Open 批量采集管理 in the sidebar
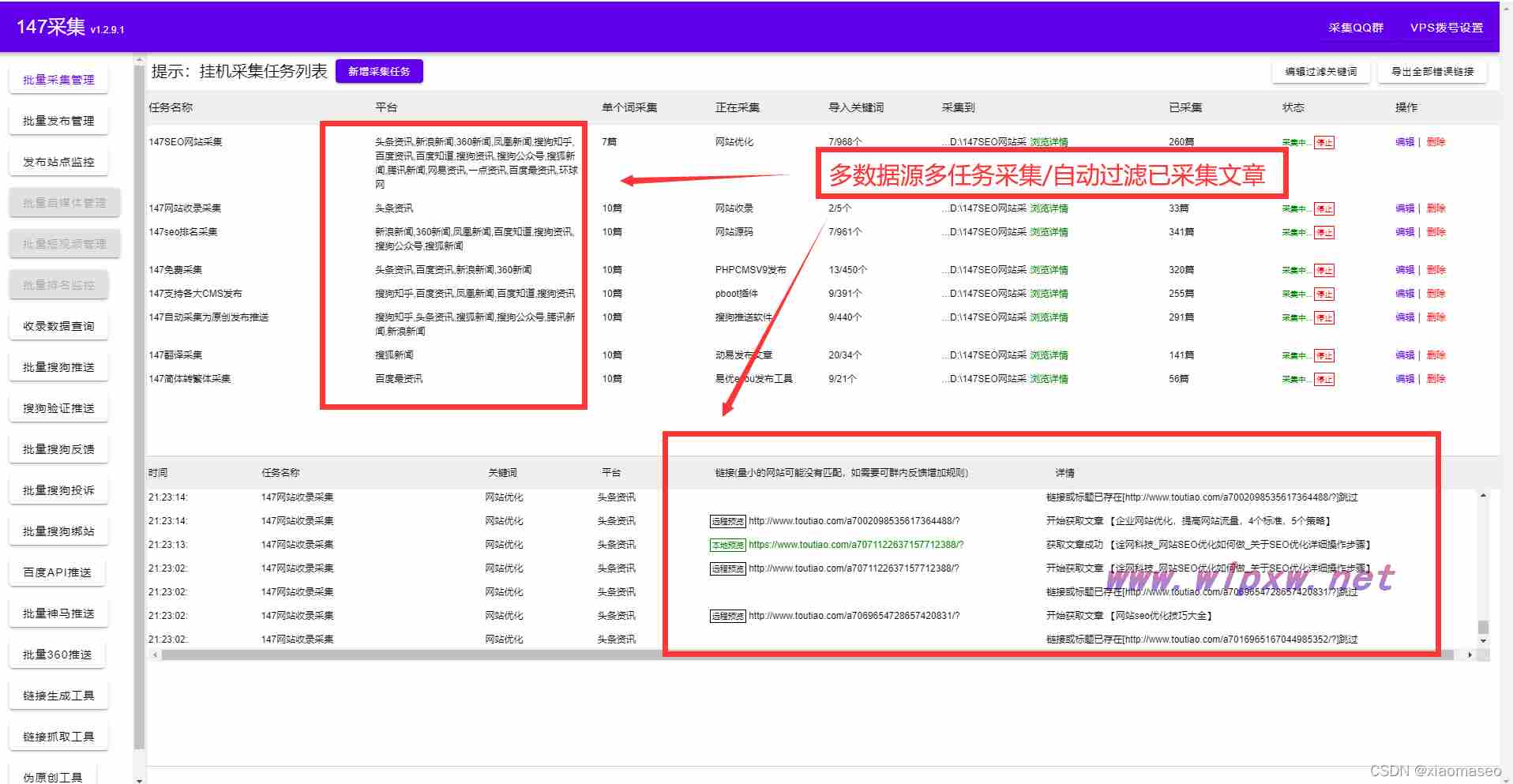This screenshot has height=784, width=1513. click(58, 80)
